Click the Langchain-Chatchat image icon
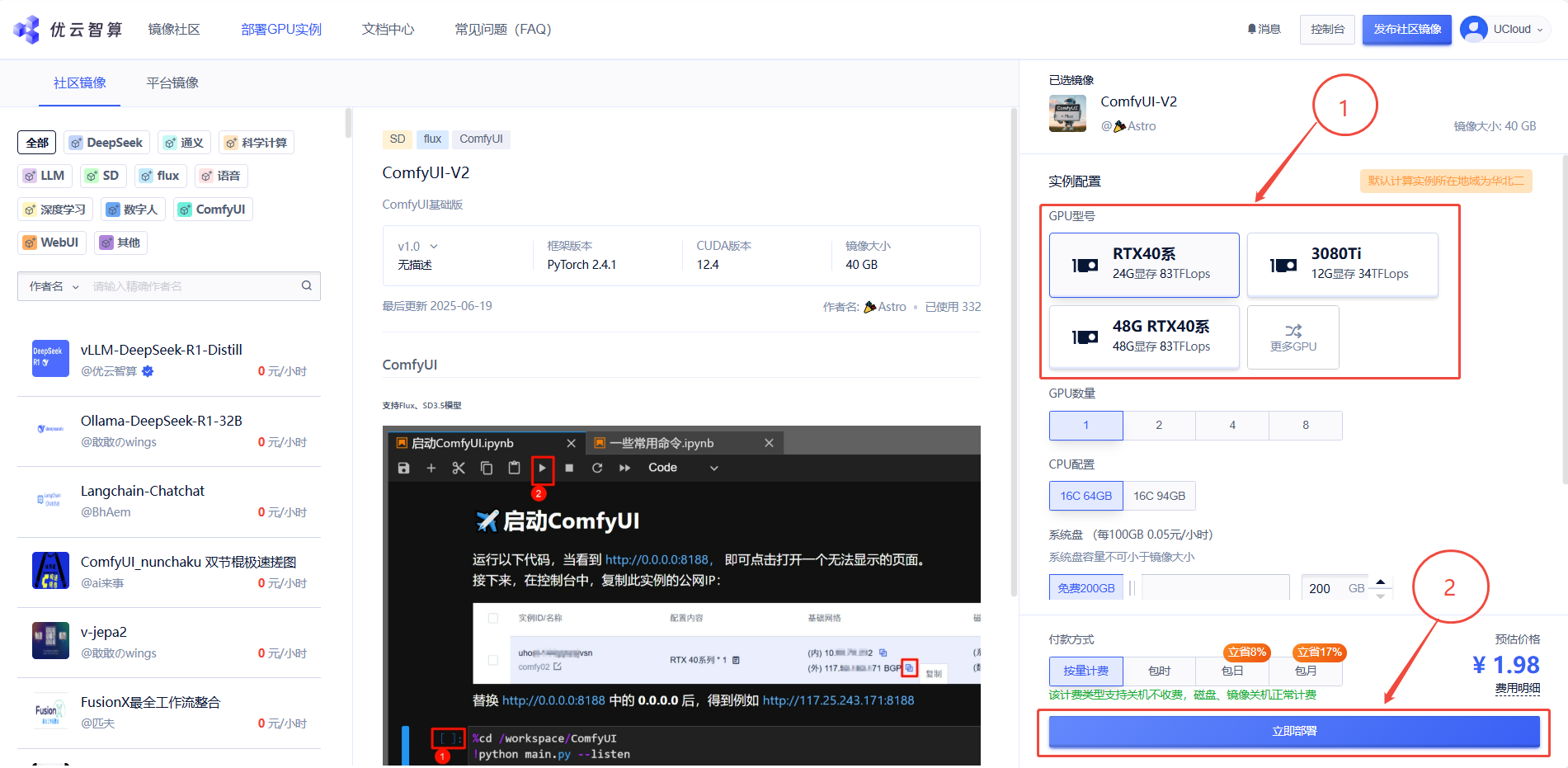This screenshot has height=768, width=1568. click(x=50, y=500)
